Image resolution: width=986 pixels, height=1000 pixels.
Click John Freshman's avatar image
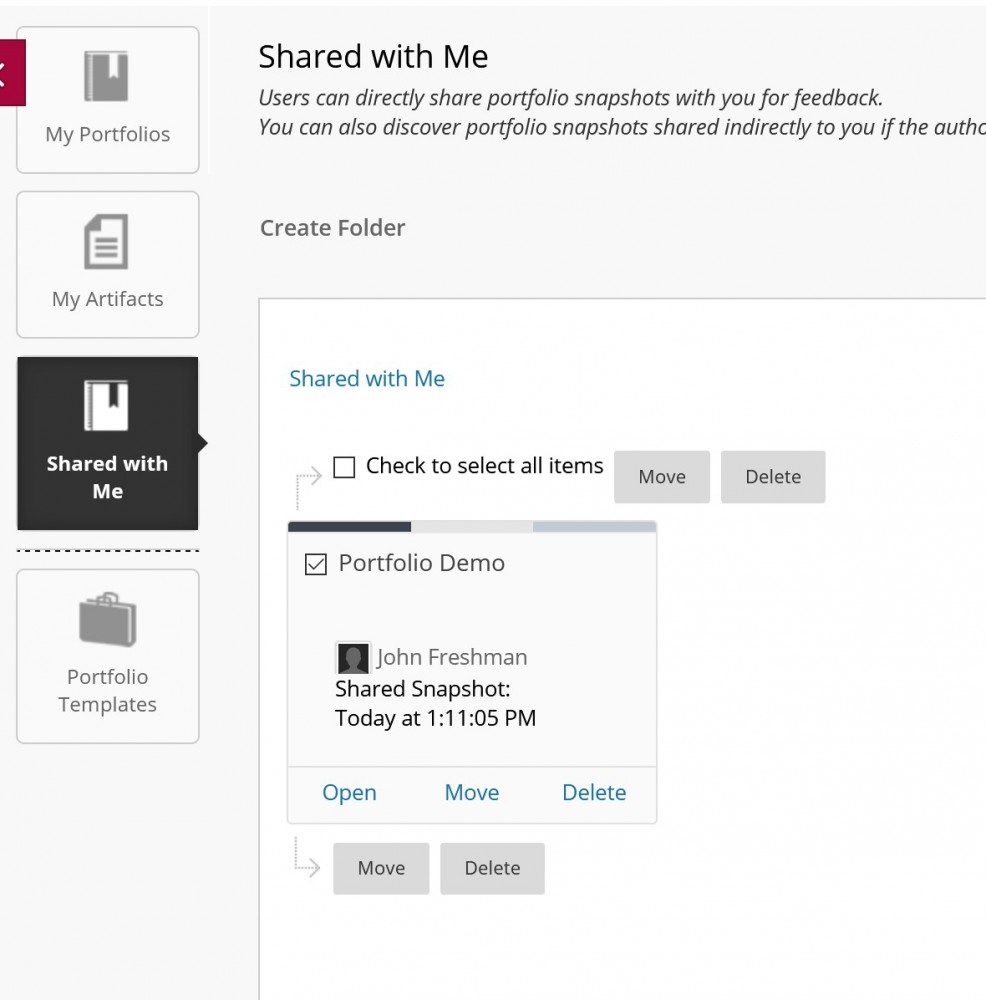point(352,657)
